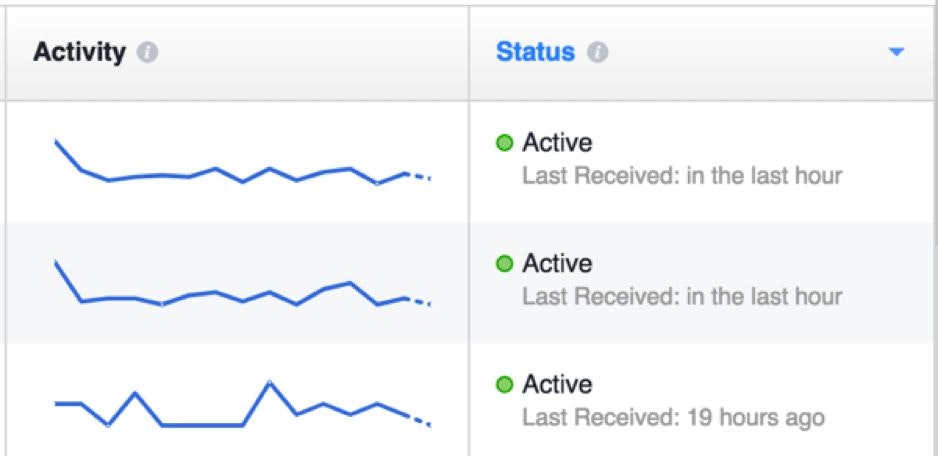Click the green status dot in top row
The width and height of the screenshot is (938, 456).
tap(505, 144)
